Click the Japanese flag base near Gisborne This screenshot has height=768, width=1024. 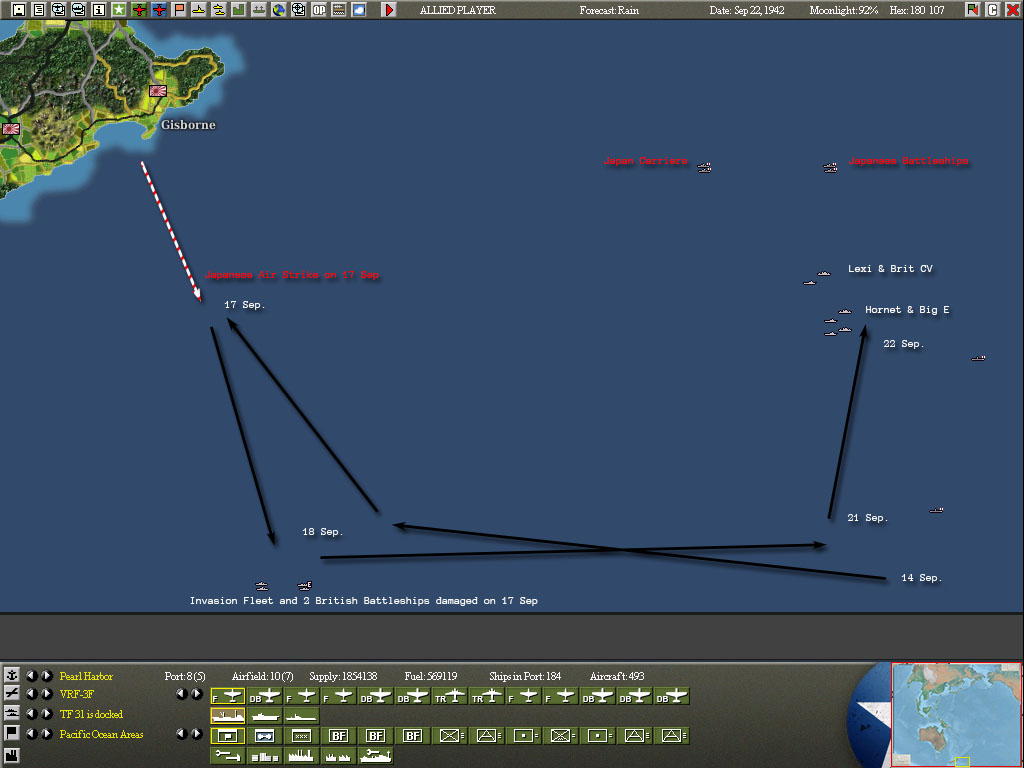coord(157,91)
